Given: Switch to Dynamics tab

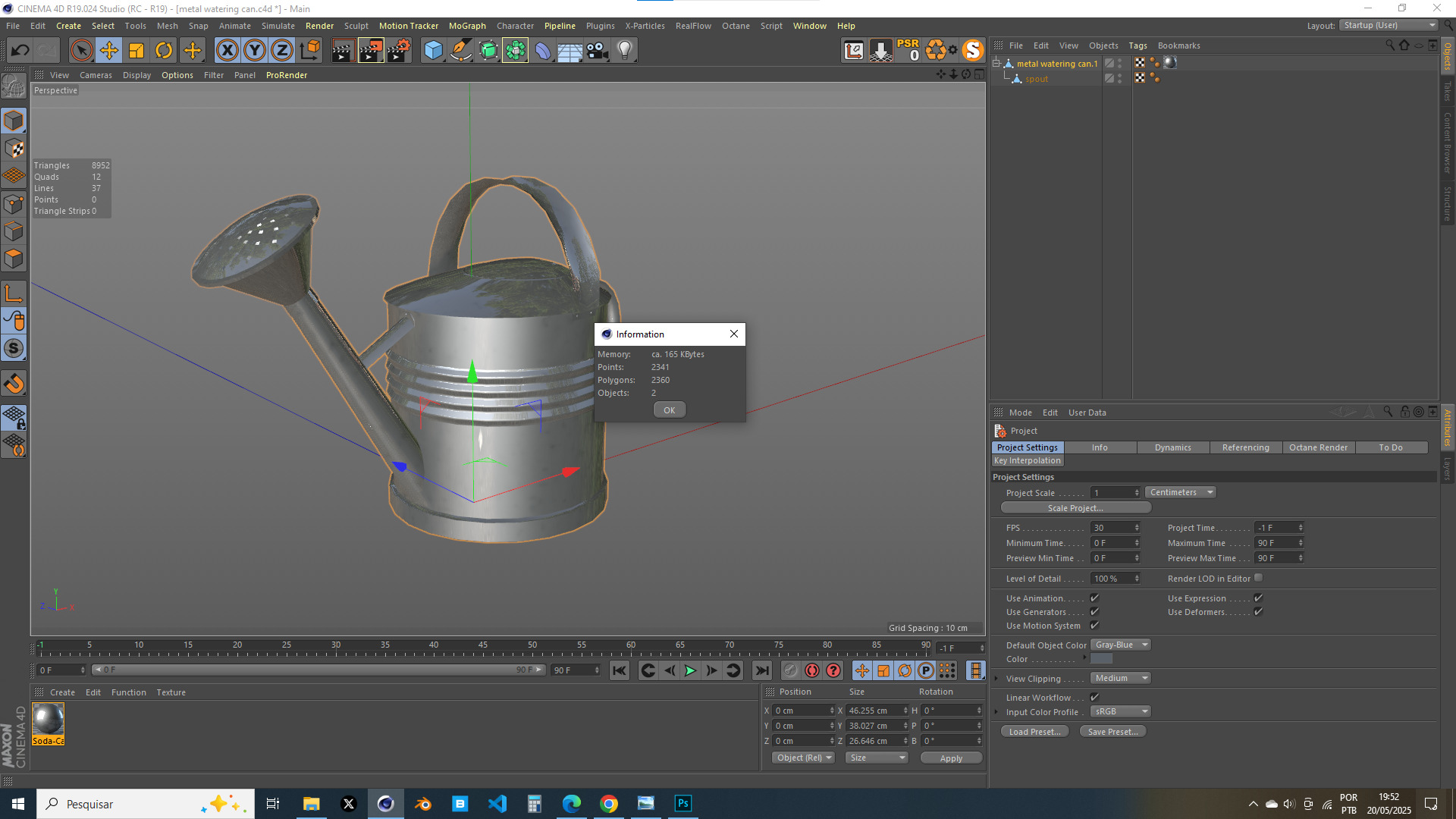Looking at the screenshot, I should tap(1172, 447).
